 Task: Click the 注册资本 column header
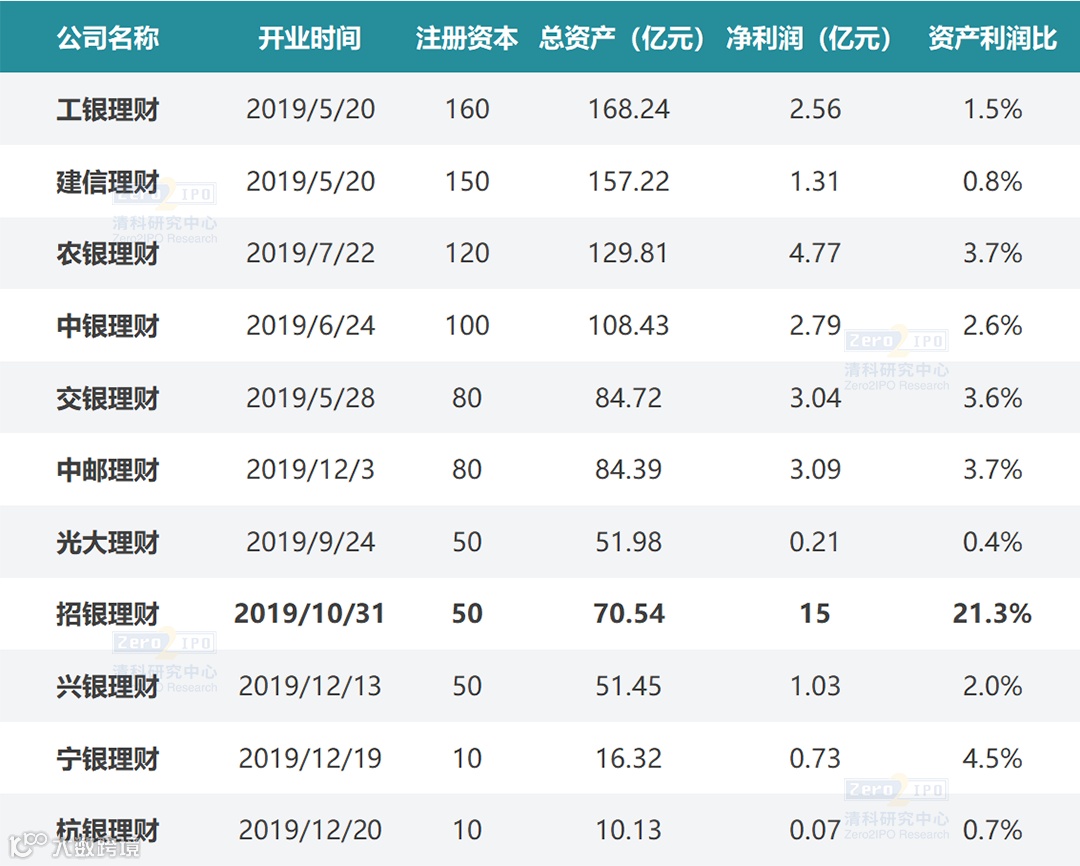pyautogui.click(x=467, y=39)
